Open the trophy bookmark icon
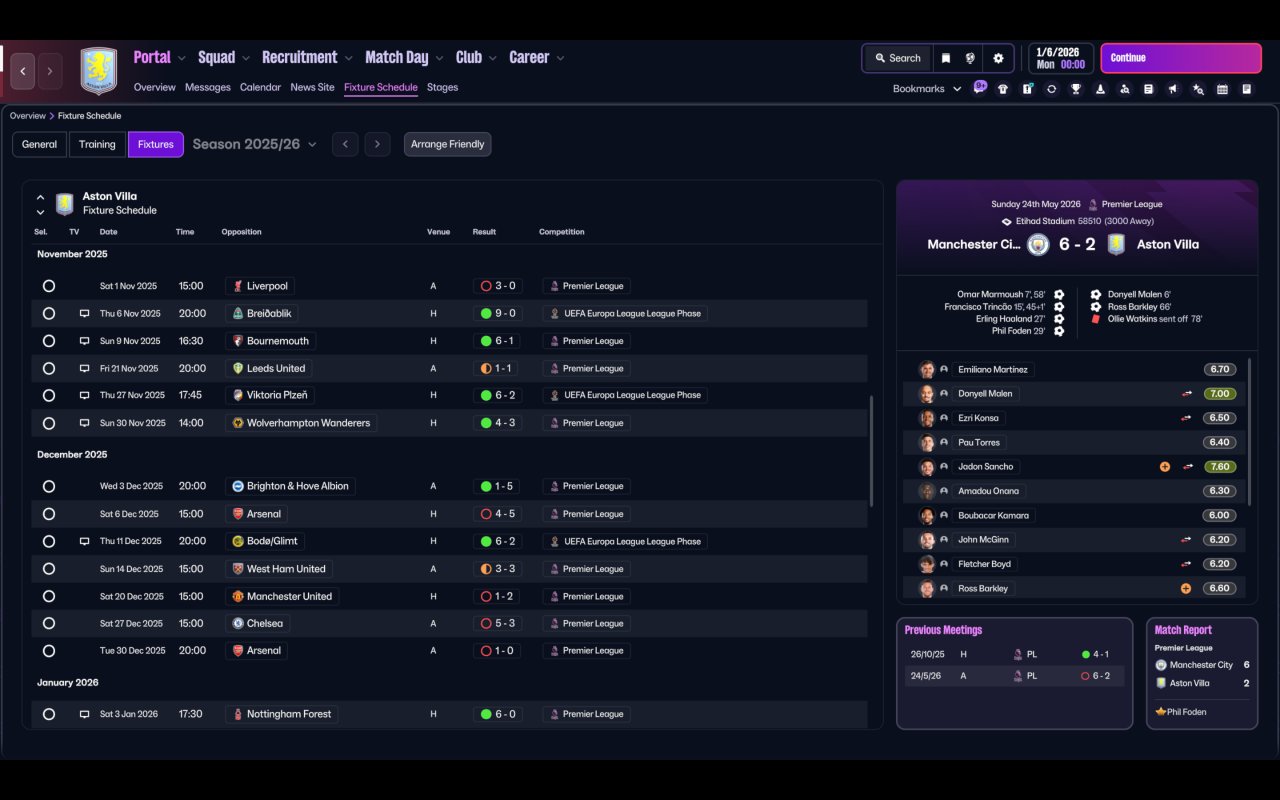 pyautogui.click(x=1076, y=89)
